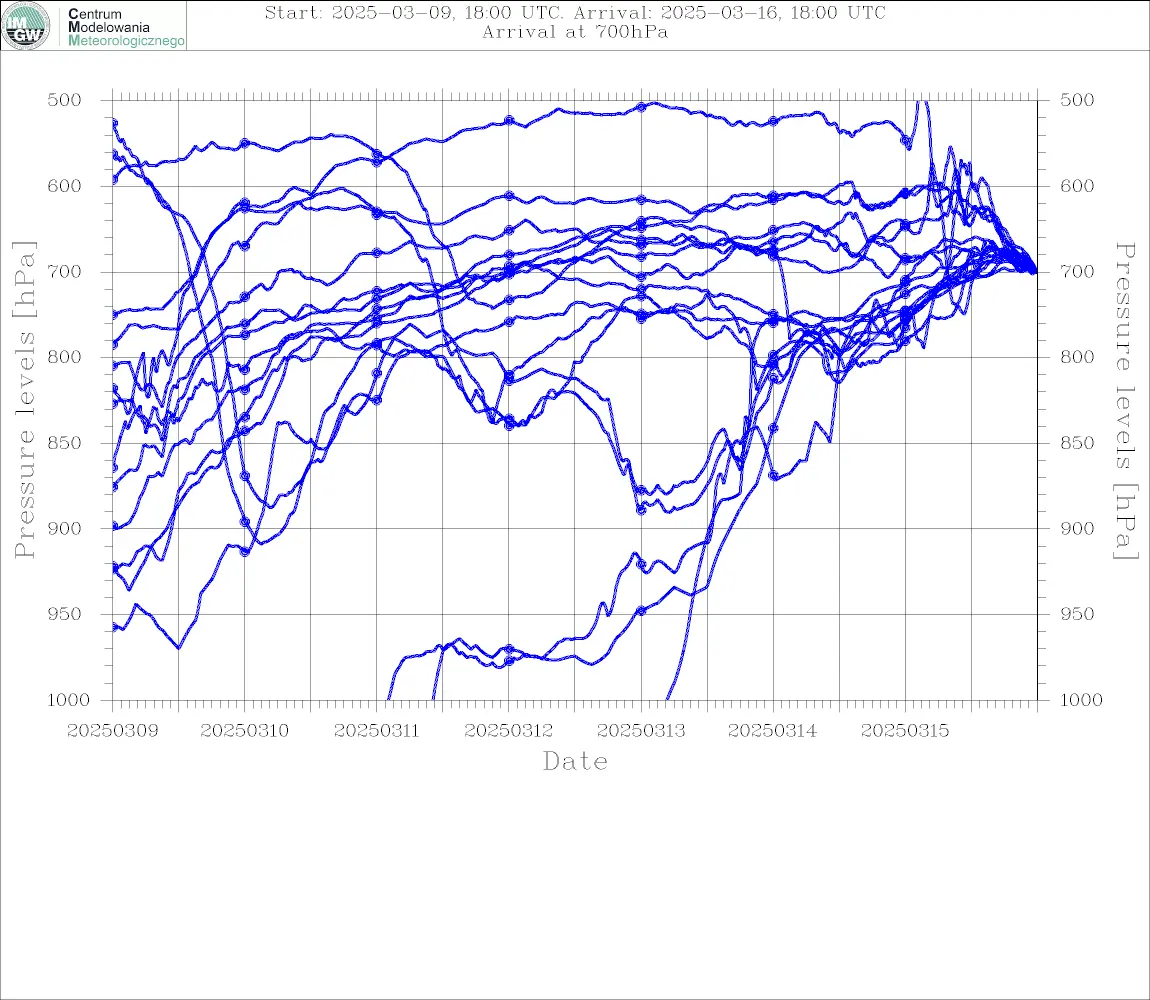The width and height of the screenshot is (1150, 1000).
Task: Click the left axis 600 label
Action: [x=65, y=186]
